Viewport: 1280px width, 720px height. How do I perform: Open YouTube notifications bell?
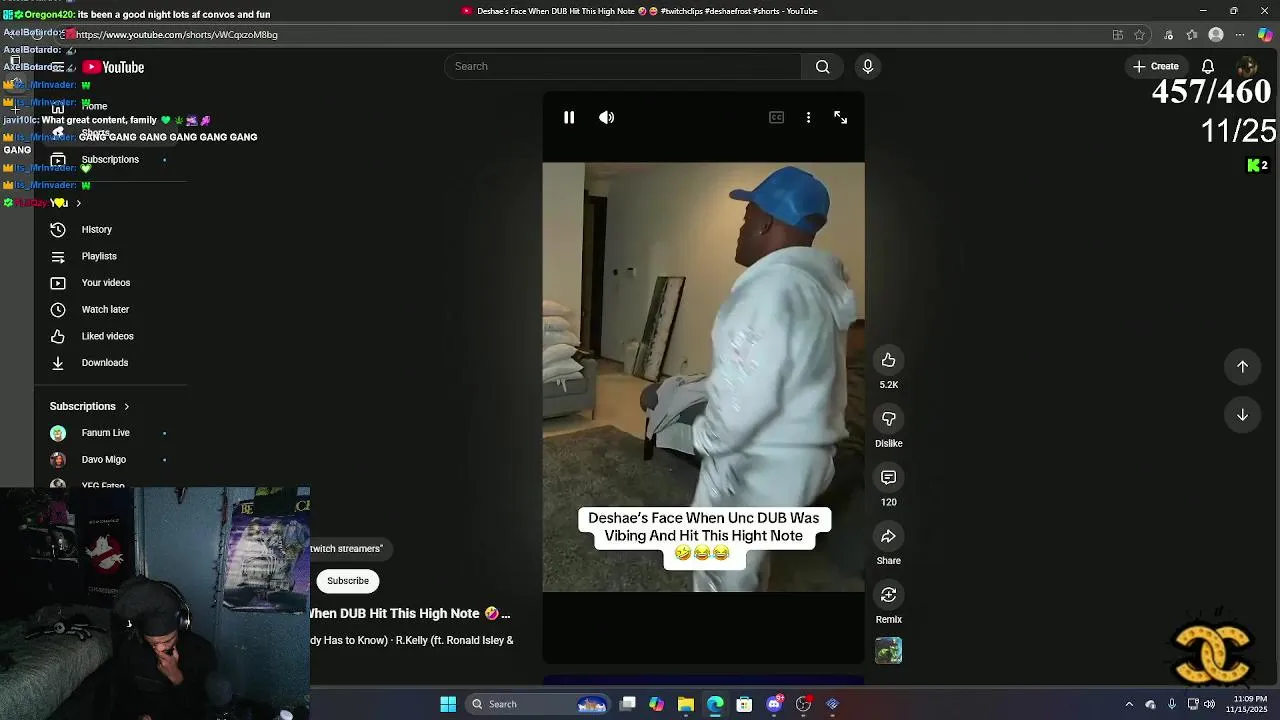(x=1208, y=67)
